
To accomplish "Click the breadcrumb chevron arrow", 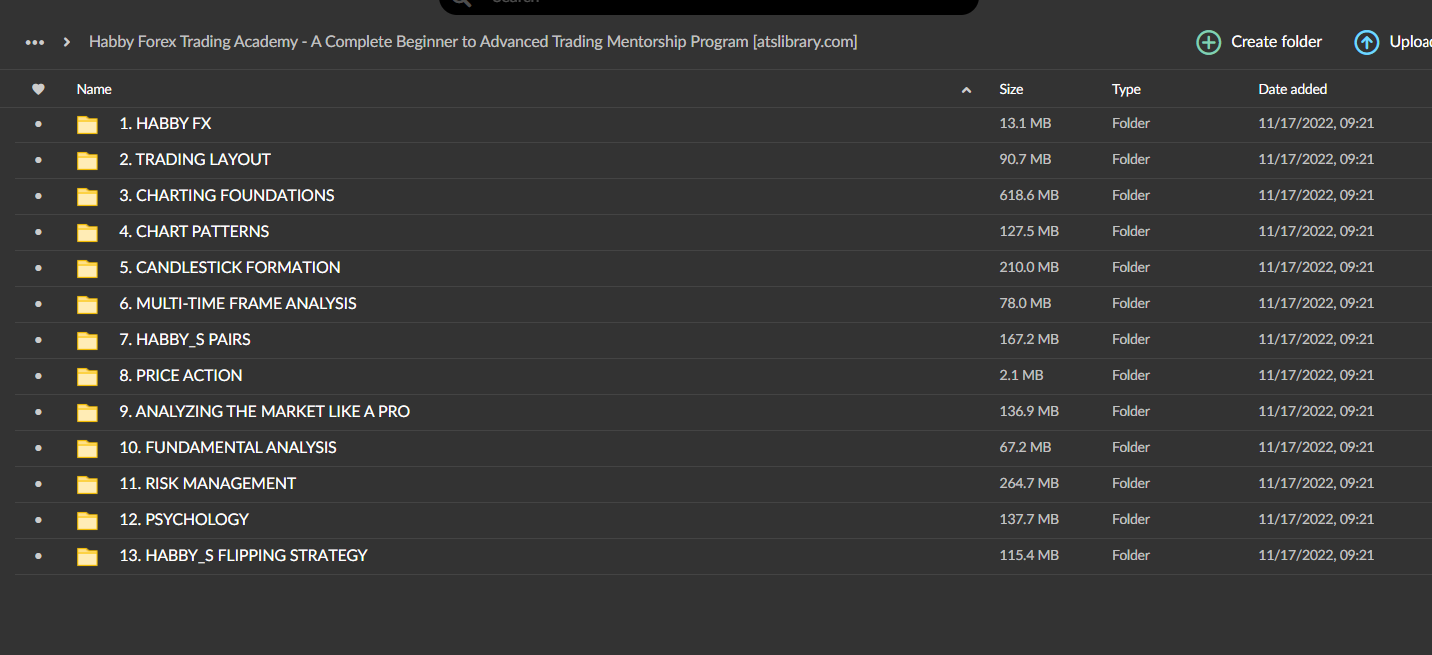I will (x=65, y=43).
